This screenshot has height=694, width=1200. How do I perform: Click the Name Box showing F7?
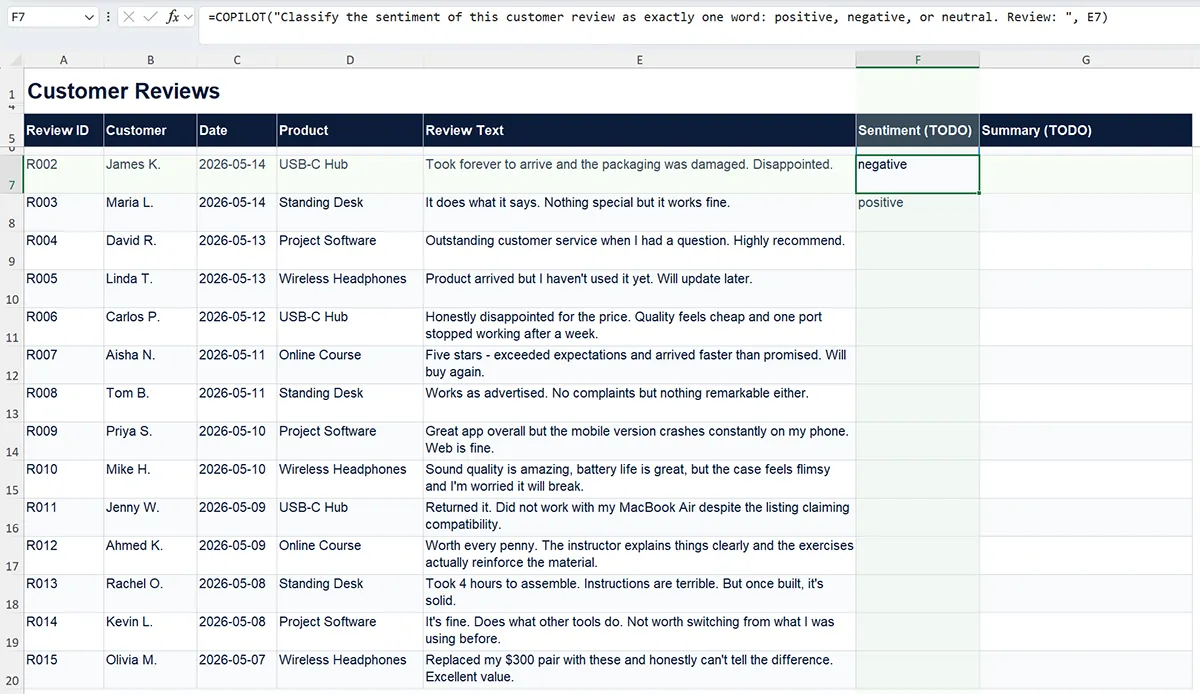42,17
